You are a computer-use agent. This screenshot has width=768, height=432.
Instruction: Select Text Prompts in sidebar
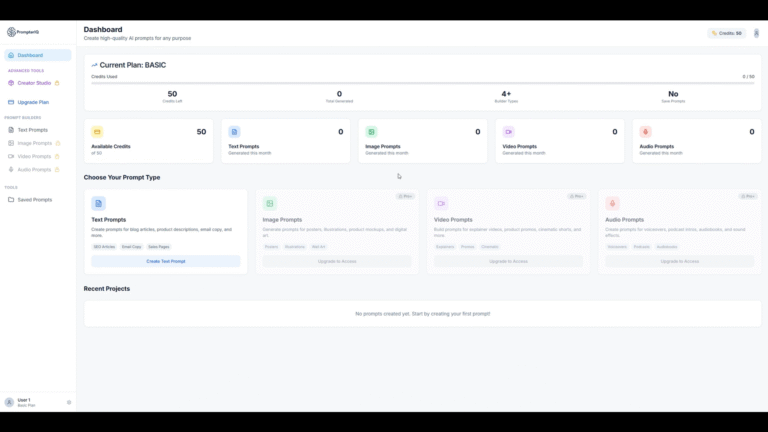coord(32,130)
